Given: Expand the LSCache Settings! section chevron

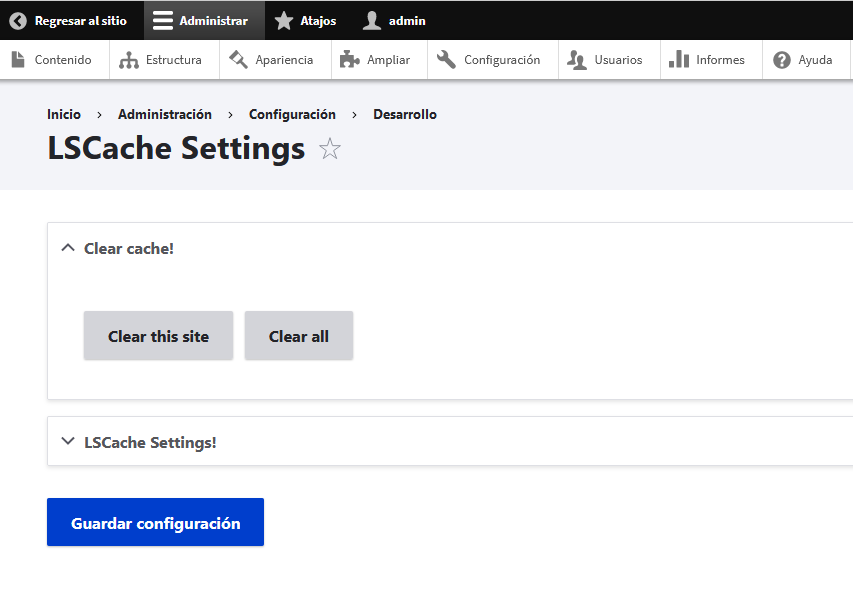Looking at the screenshot, I should point(68,441).
